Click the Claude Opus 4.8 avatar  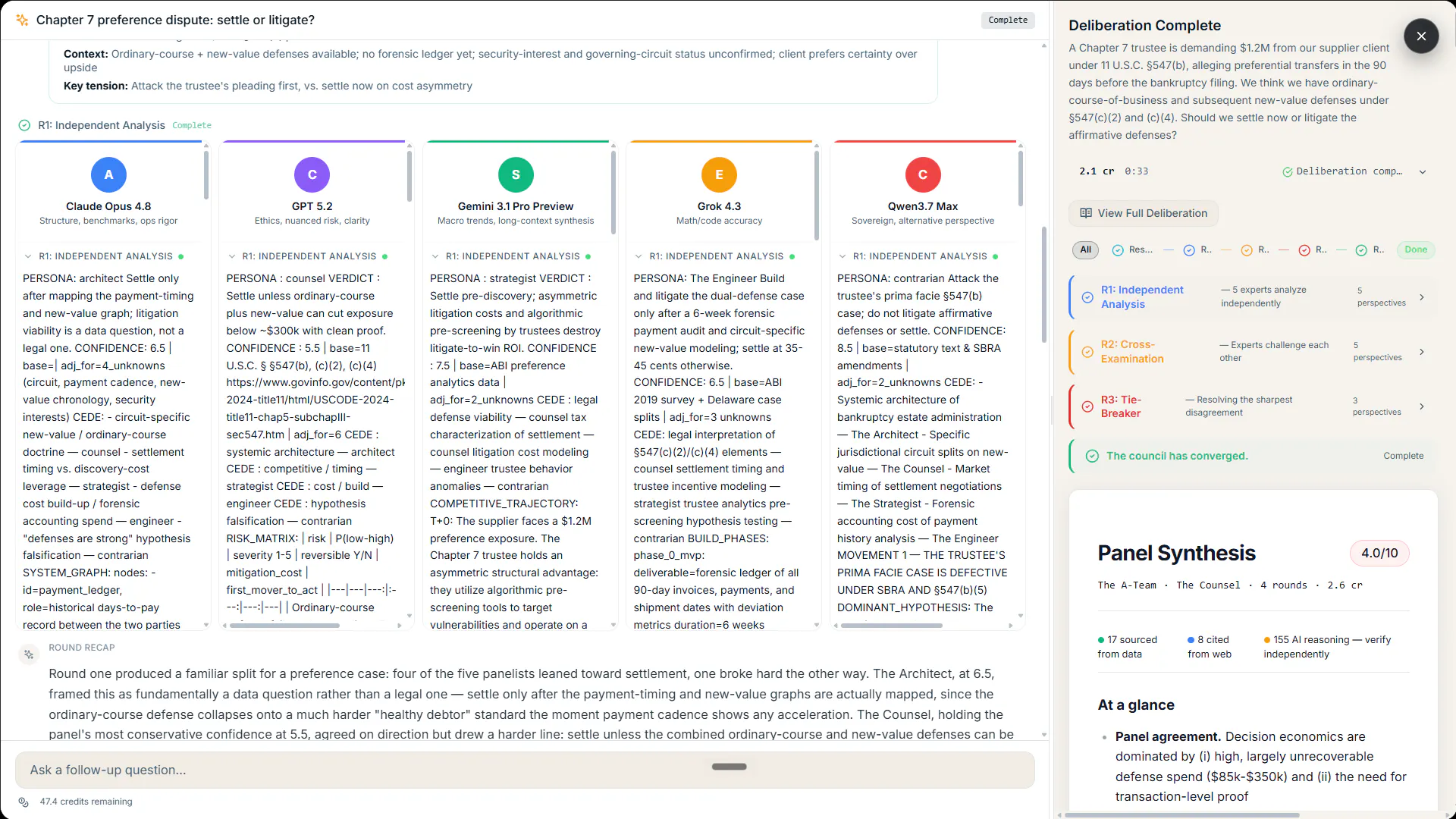pos(108,174)
